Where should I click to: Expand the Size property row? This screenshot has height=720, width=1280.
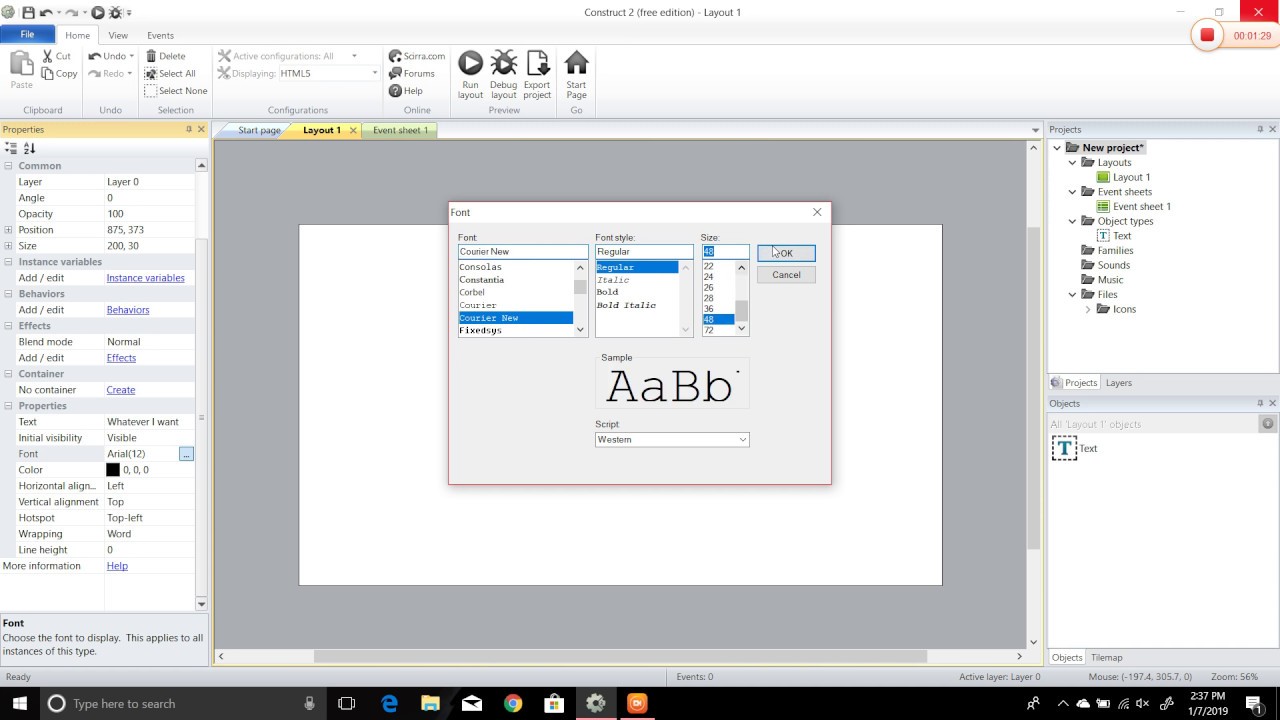pos(8,246)
